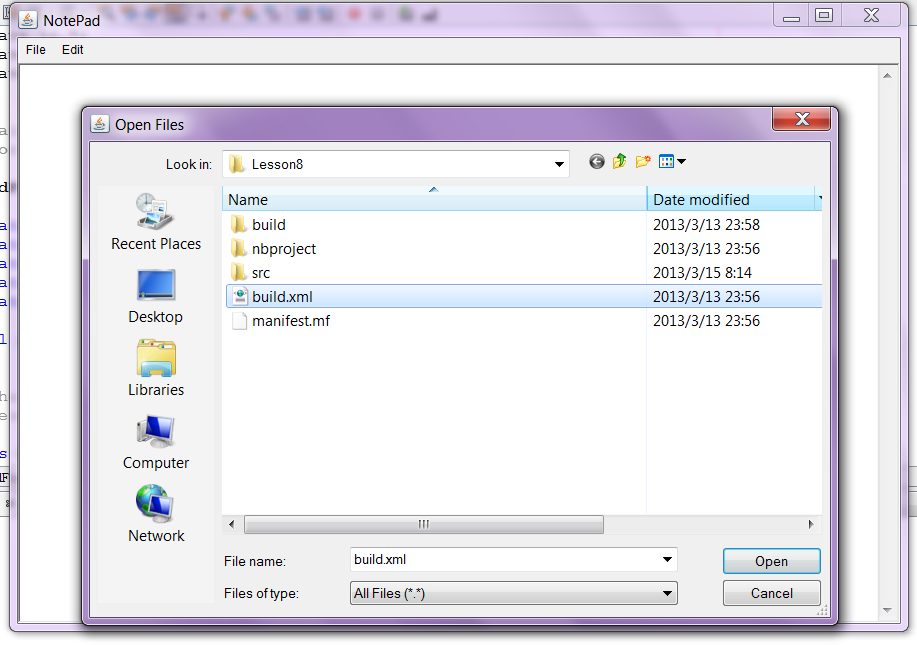Select the src folder icon
The image size is (917, 645).
(238, 273)
